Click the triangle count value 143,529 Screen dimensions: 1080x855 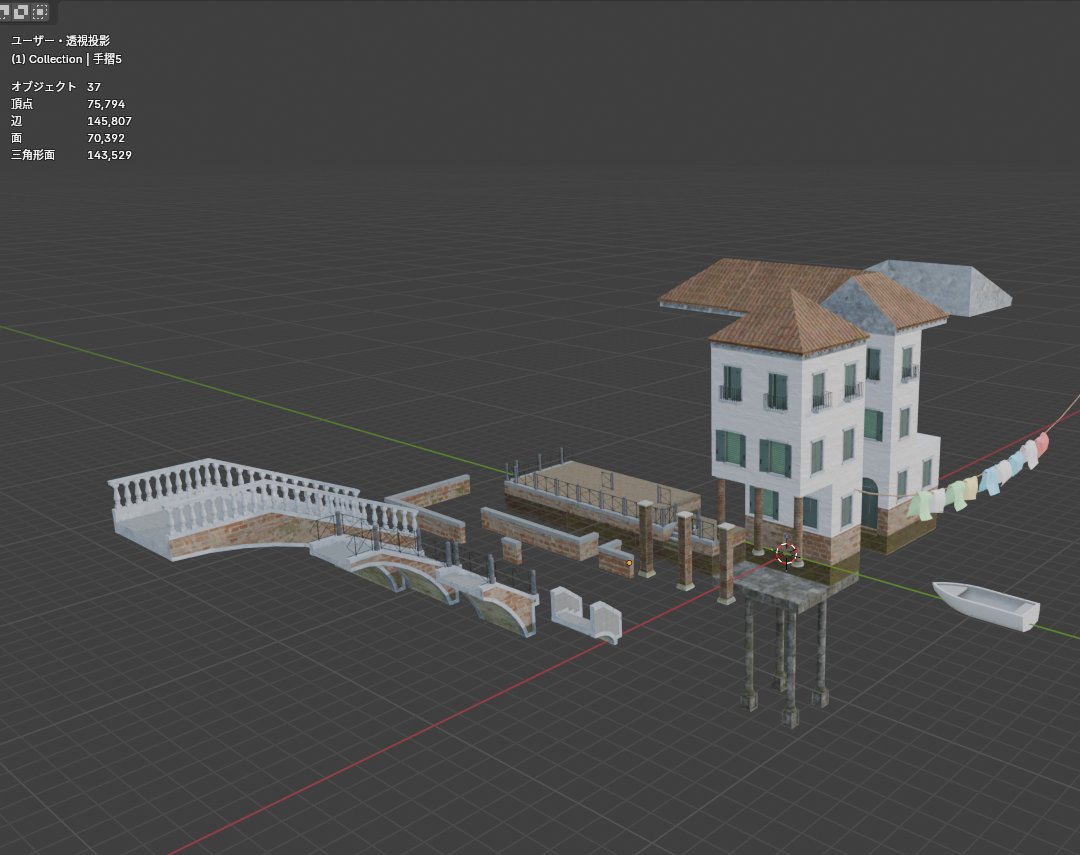110,155
